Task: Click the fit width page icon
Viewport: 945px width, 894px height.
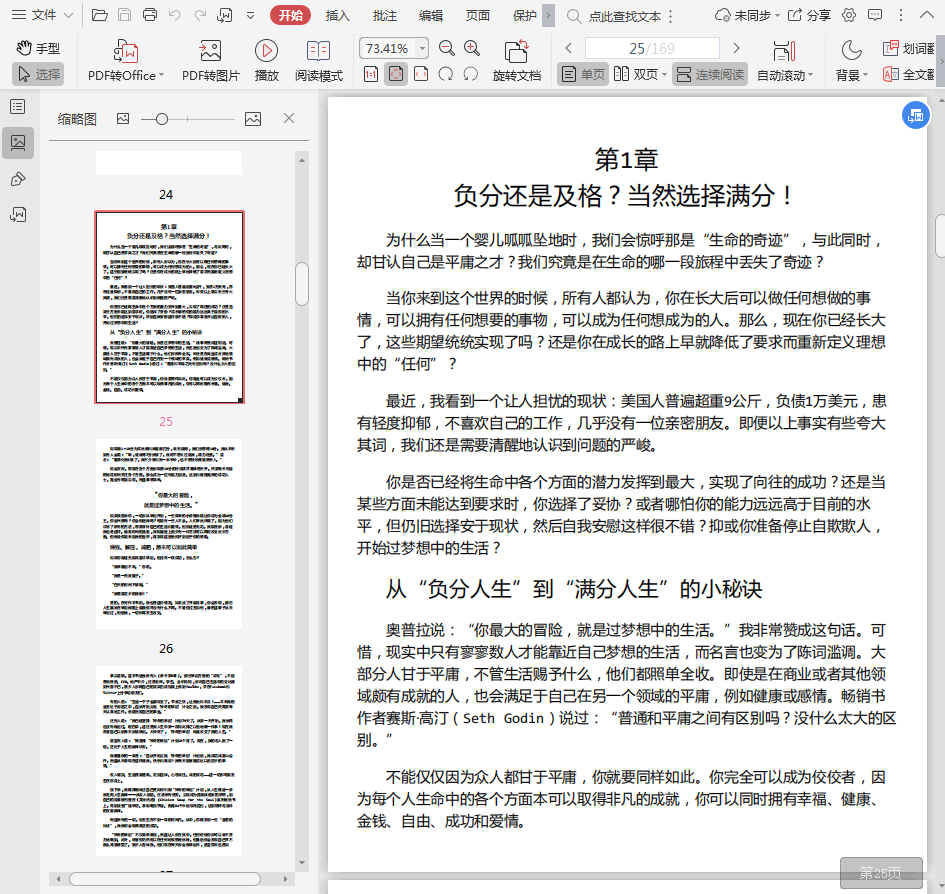Action: [x=421, y=74]
